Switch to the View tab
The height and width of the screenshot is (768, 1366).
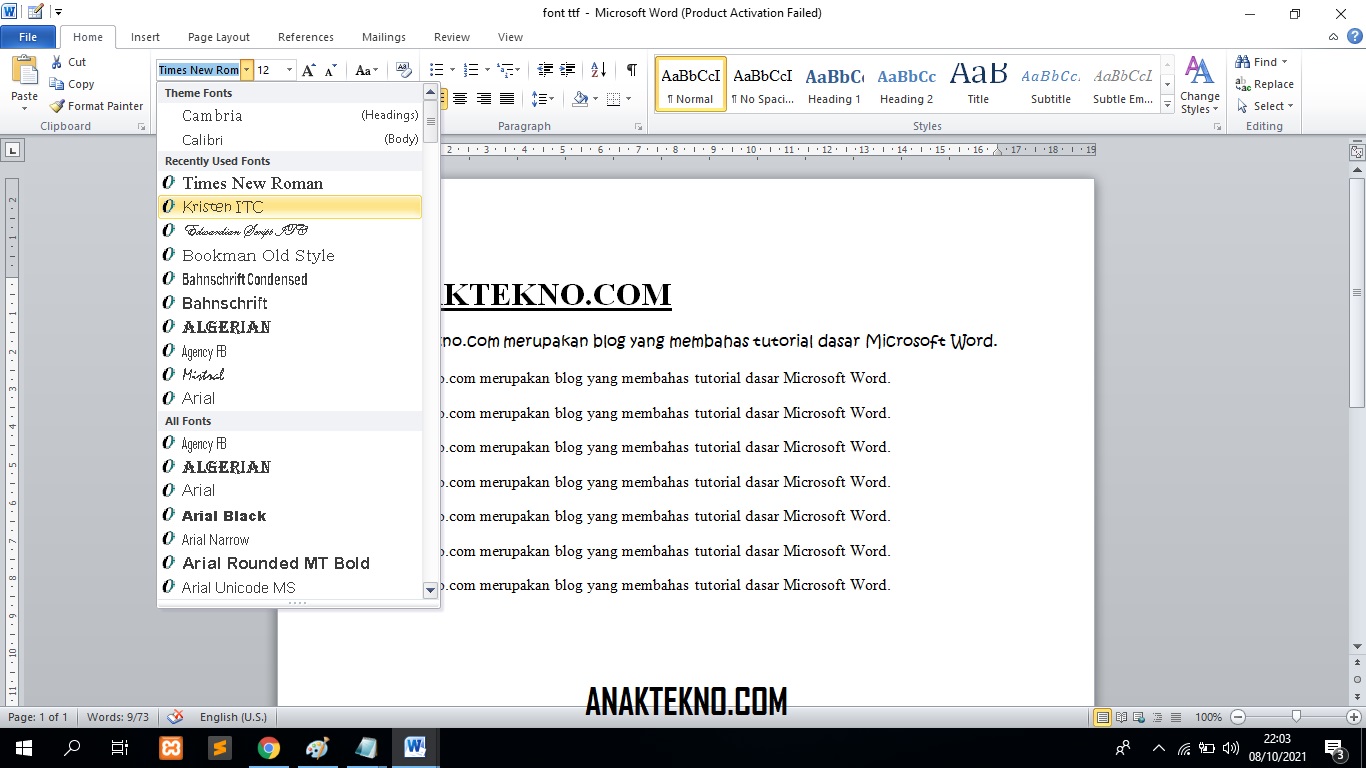[x=510, y=37]
